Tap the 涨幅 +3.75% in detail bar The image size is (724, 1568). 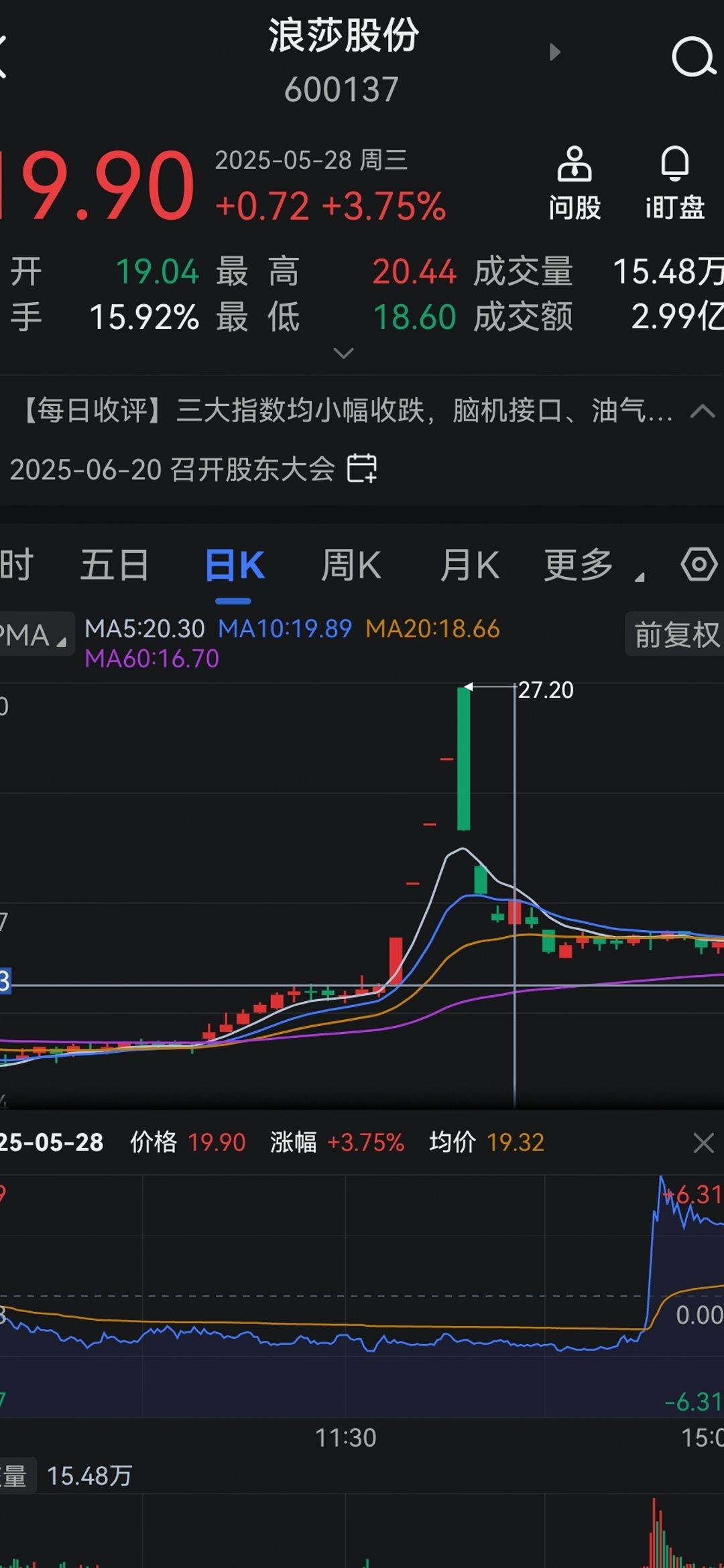[337, 1142]
